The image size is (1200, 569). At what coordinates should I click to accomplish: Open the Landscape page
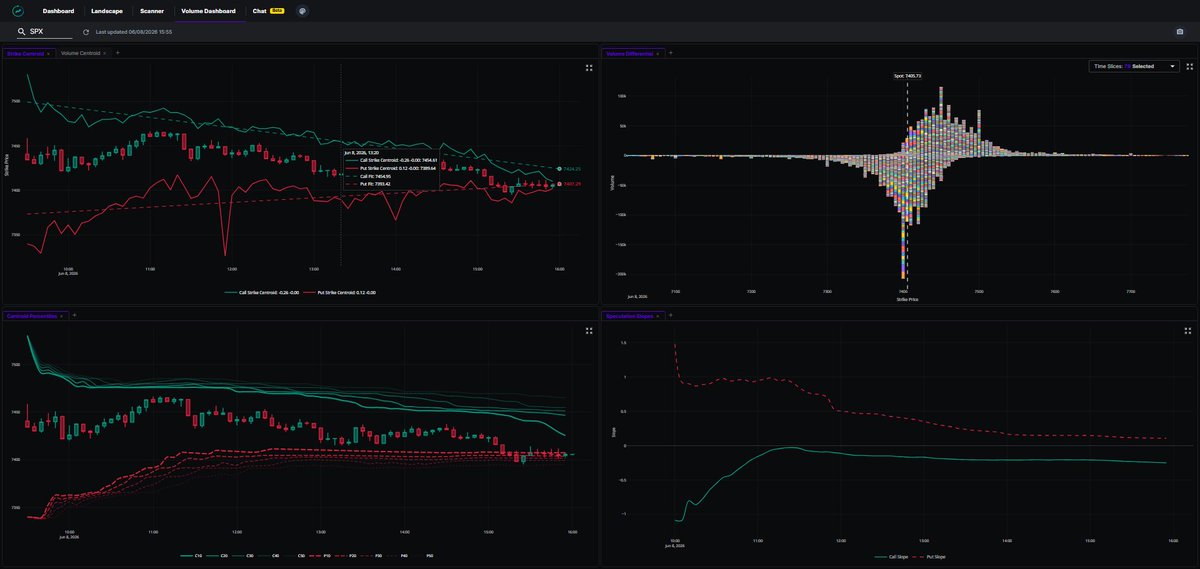tap(107, 11)
